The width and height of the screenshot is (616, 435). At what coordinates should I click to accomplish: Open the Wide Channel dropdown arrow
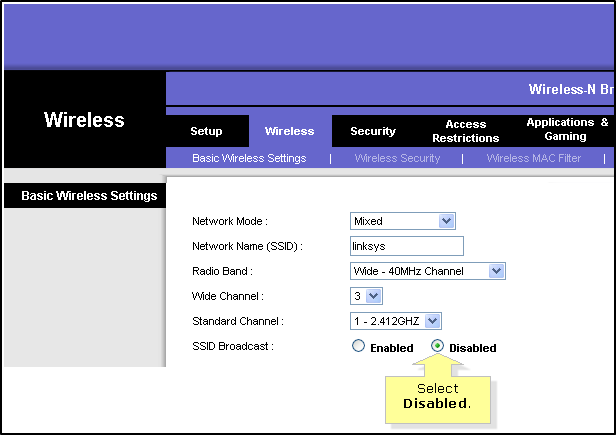click(374, 296)
